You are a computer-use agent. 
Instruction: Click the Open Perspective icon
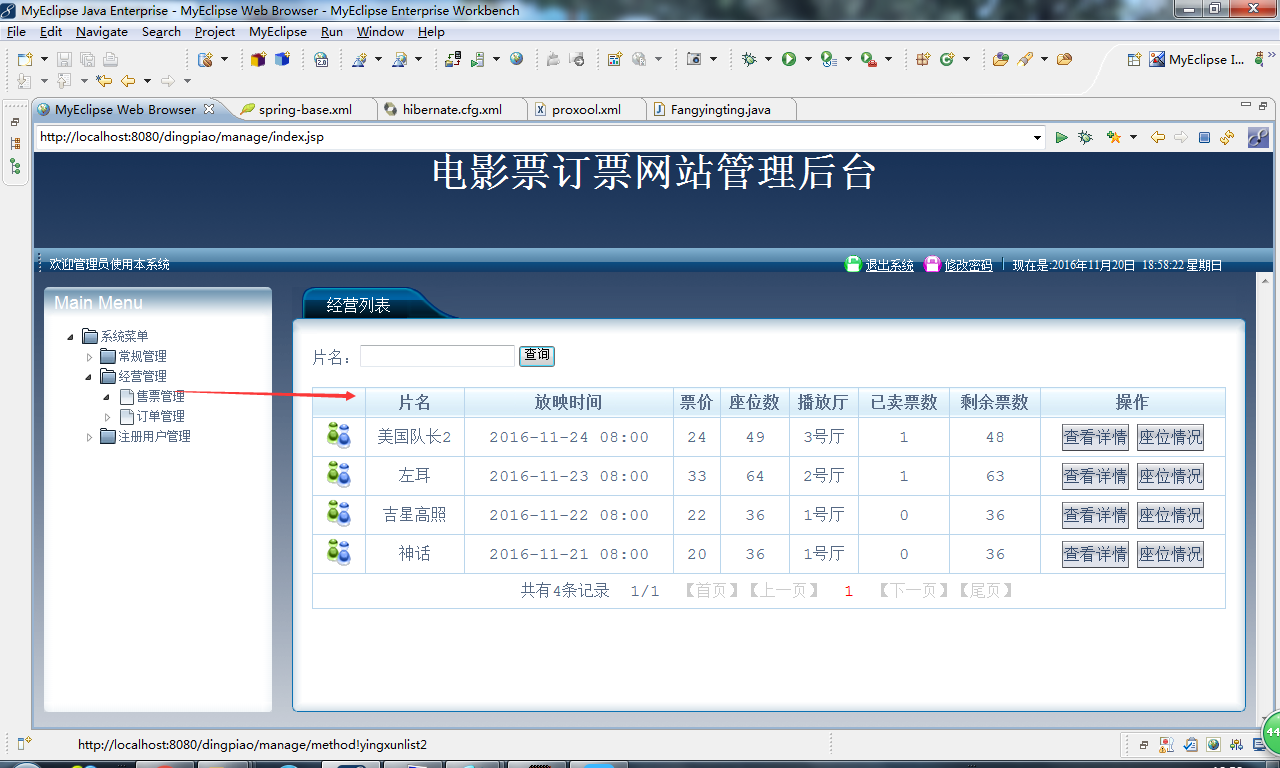coord(1134,60)
